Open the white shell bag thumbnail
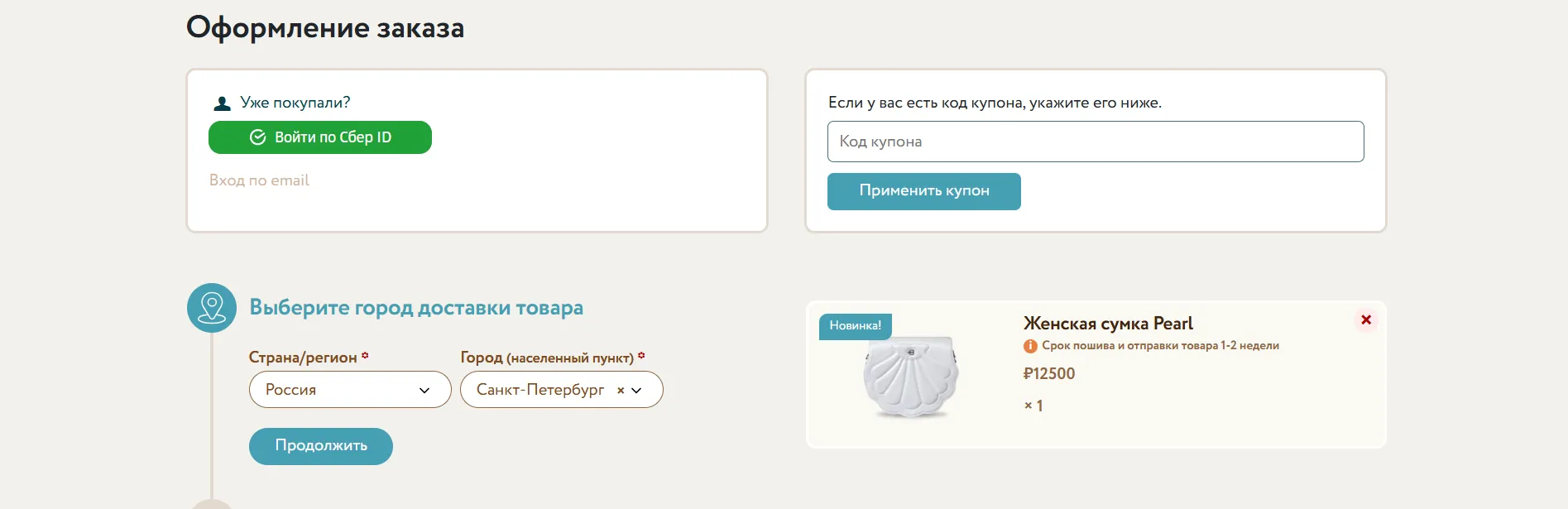The width and height of the screenshot is (1568, 509). click(911, 377)
